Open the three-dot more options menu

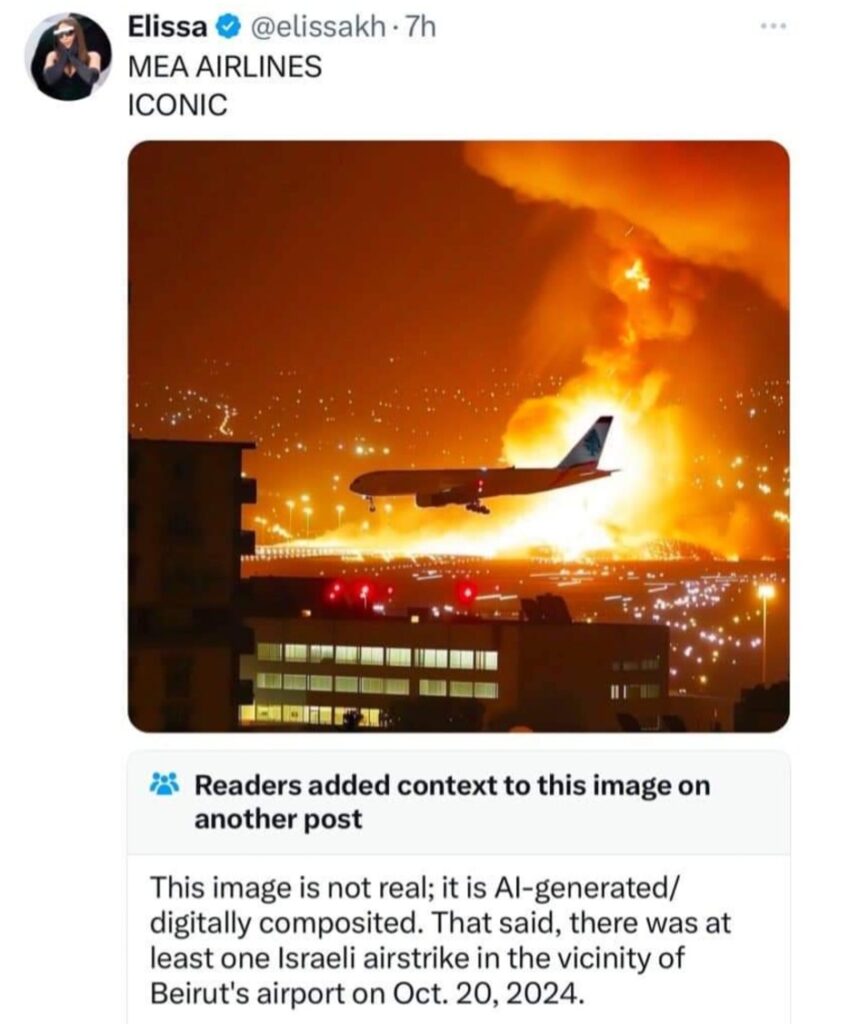[x=774, y=26]
